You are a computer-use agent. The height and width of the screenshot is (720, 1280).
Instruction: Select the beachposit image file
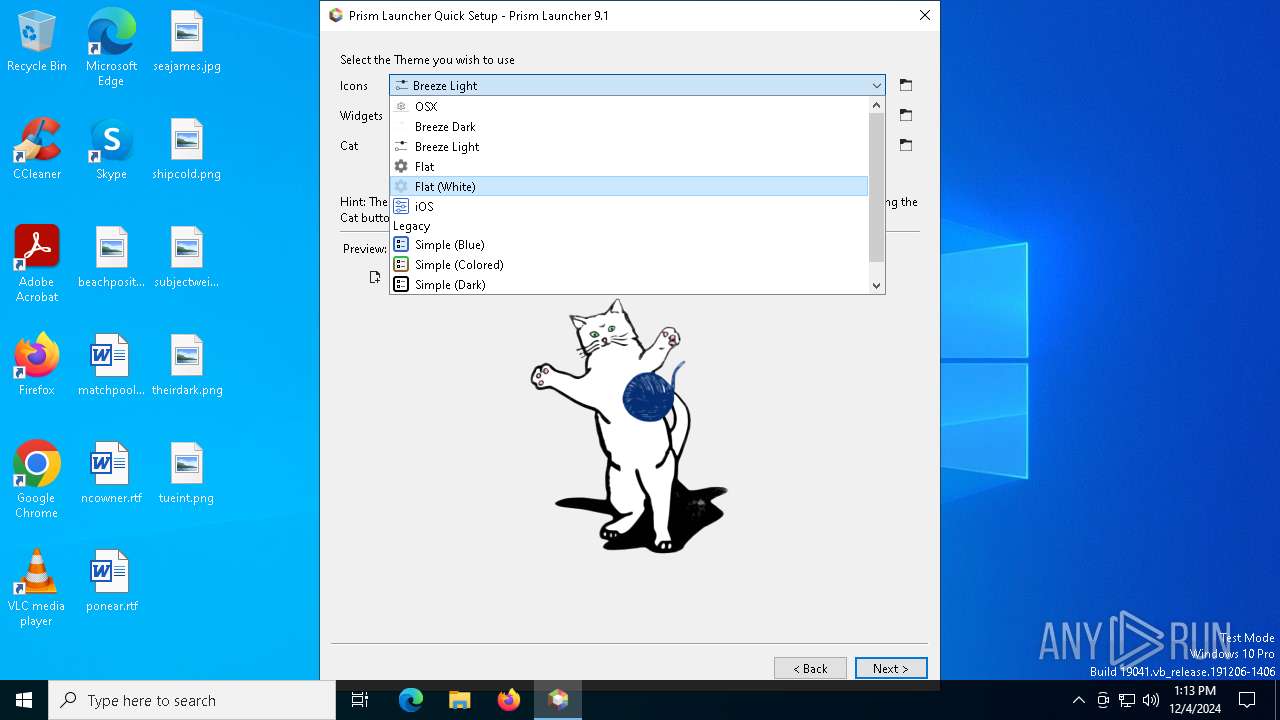coord(111,258)
